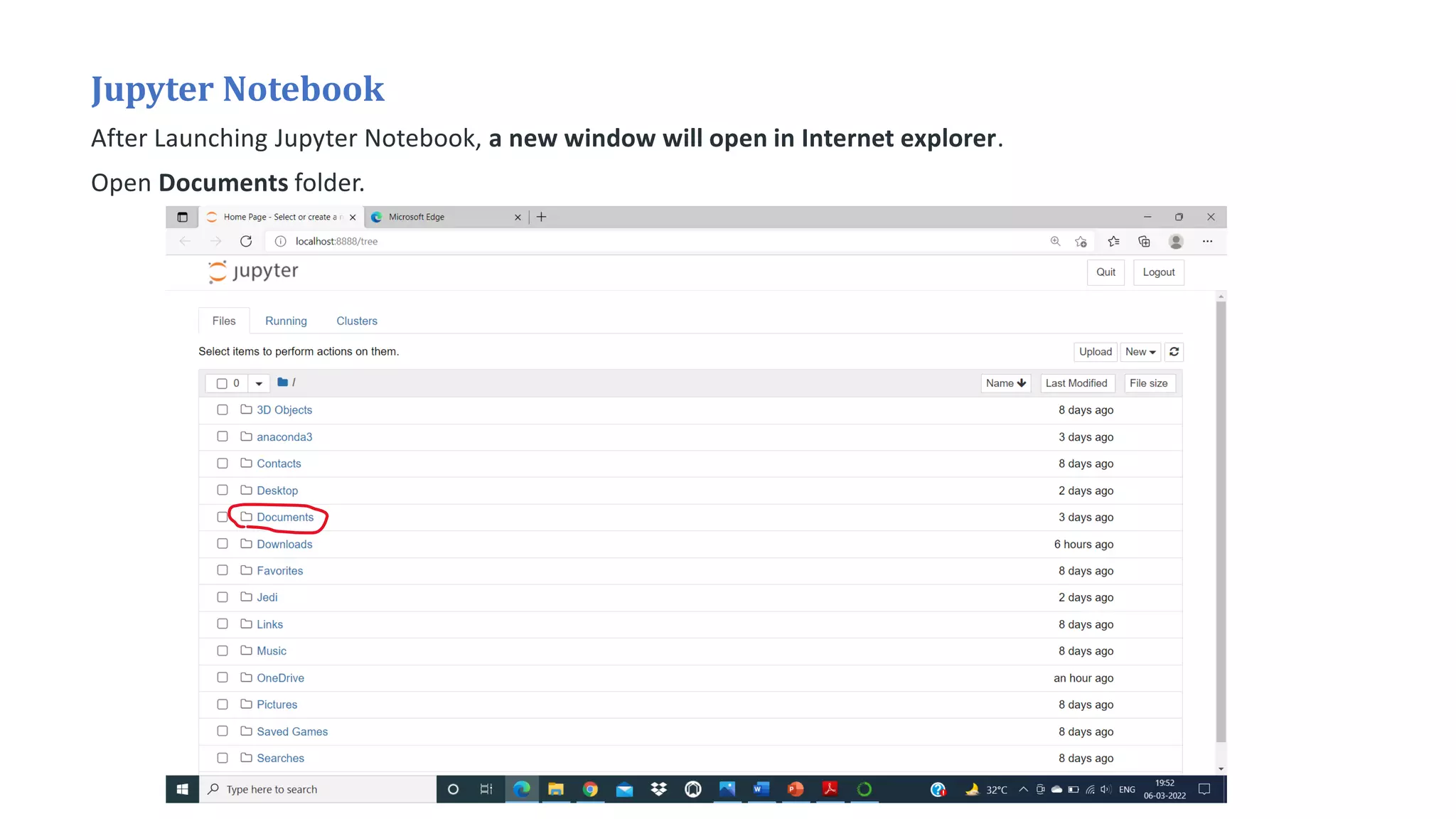Viewport: 1456px width, 819px height.
Task: Click the browser zoom magnifier icon
Action: click(x=1055, y=242)
